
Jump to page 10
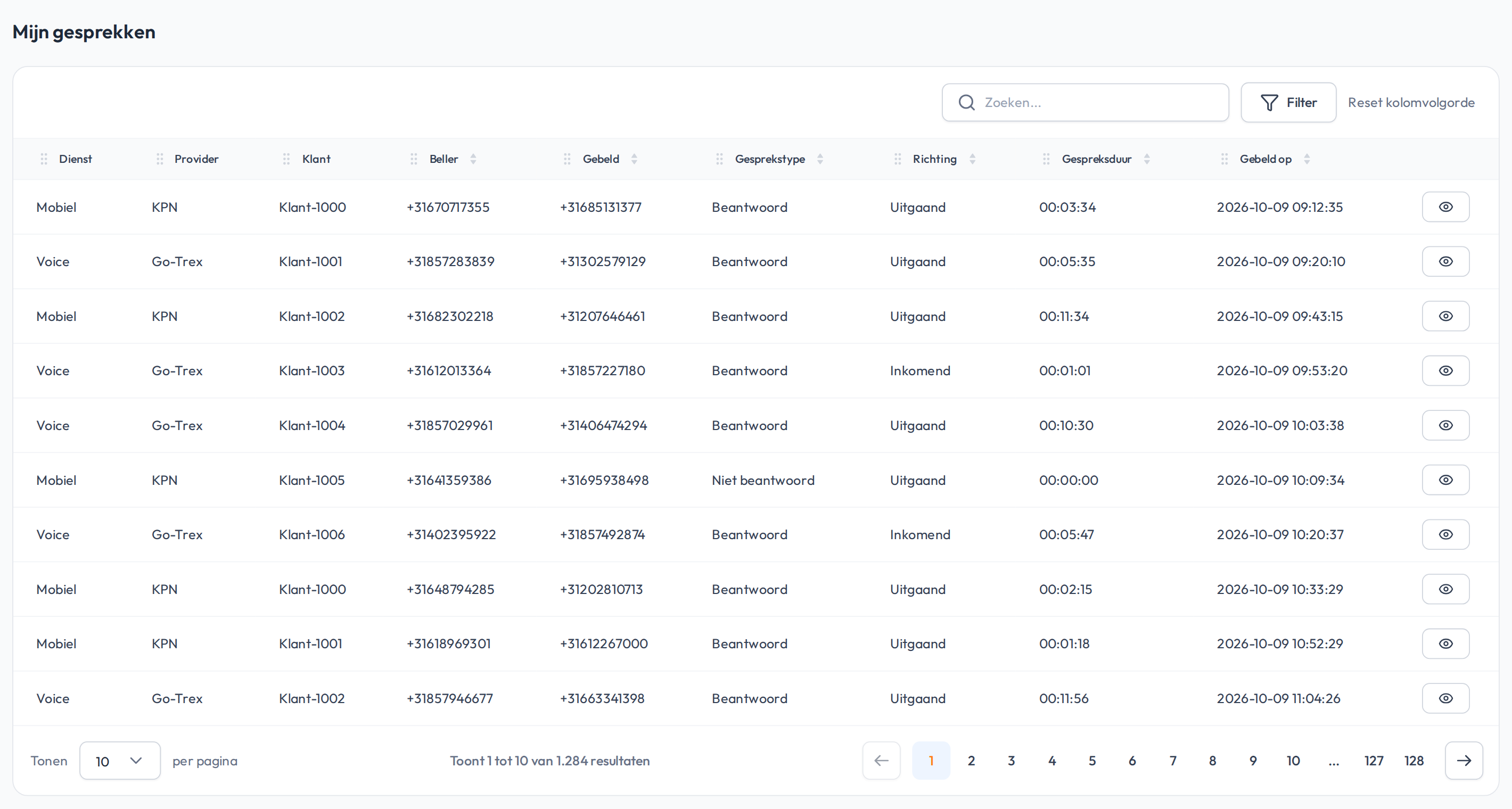point(1293,761)
